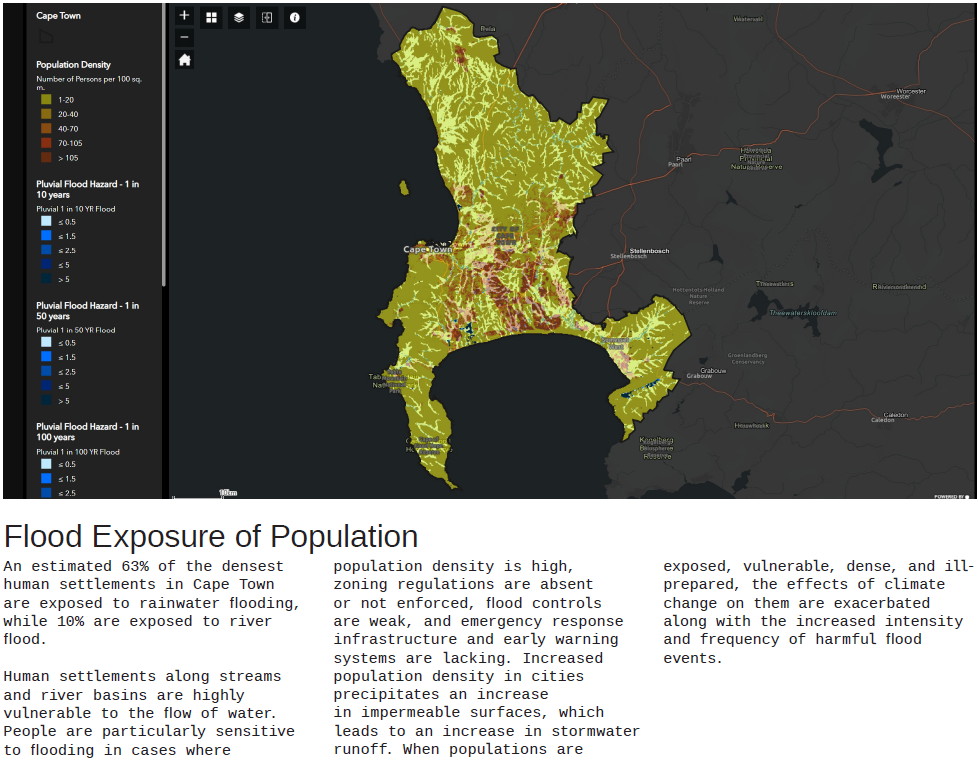Screen dimensions: 978x767
Task: Click the Stellenbosch label on the map
Action: [650, 251]
